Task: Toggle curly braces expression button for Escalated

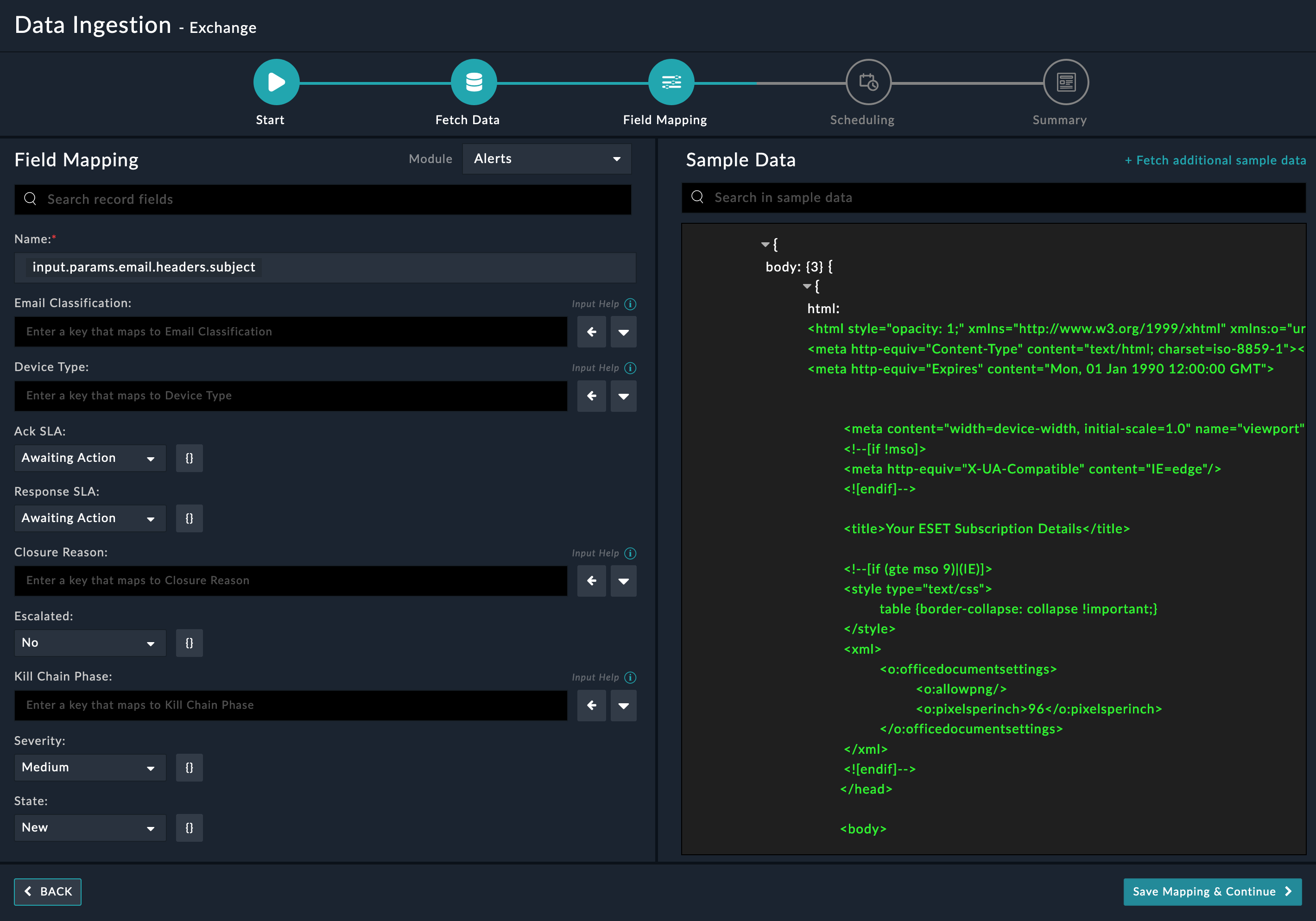Action: click(189, 643)
